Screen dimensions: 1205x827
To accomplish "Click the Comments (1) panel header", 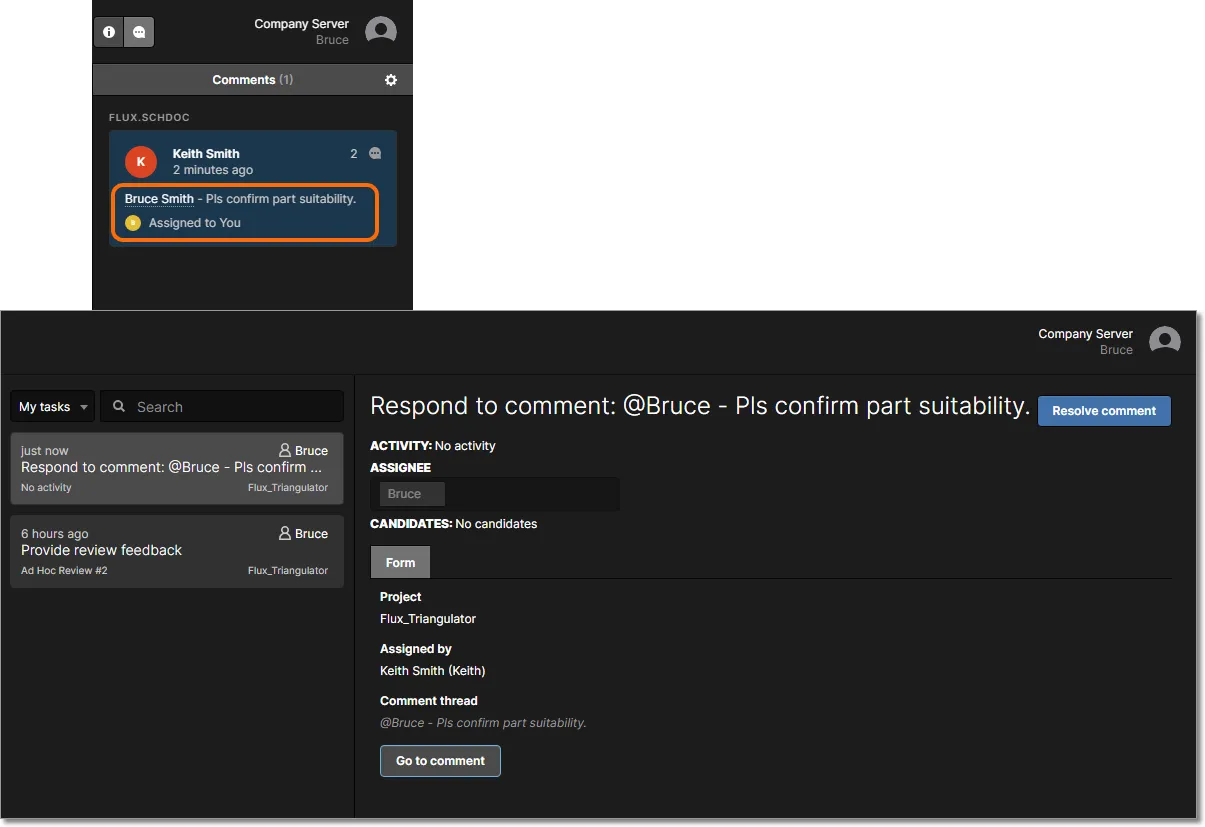I will click(252, 80).
